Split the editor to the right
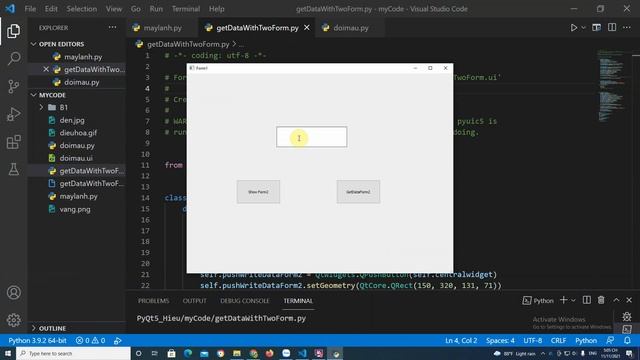640x360 pixels. point(612,28)
